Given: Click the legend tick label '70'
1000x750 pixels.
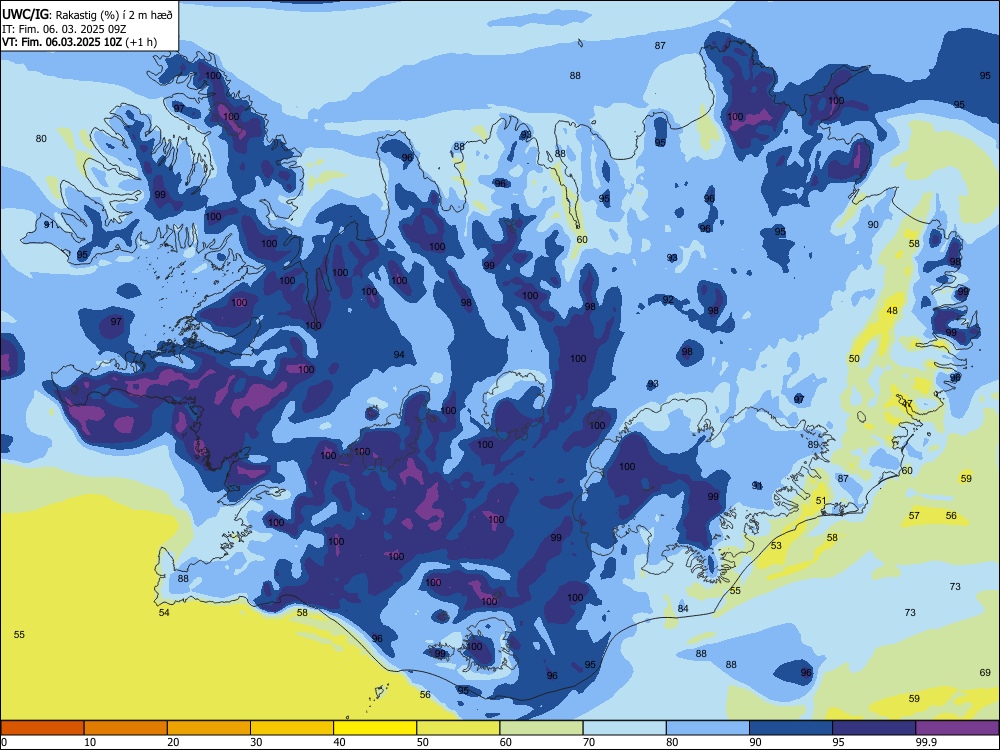Looking at the screenshot, I should pyautogui.click(x=589, y=742).
